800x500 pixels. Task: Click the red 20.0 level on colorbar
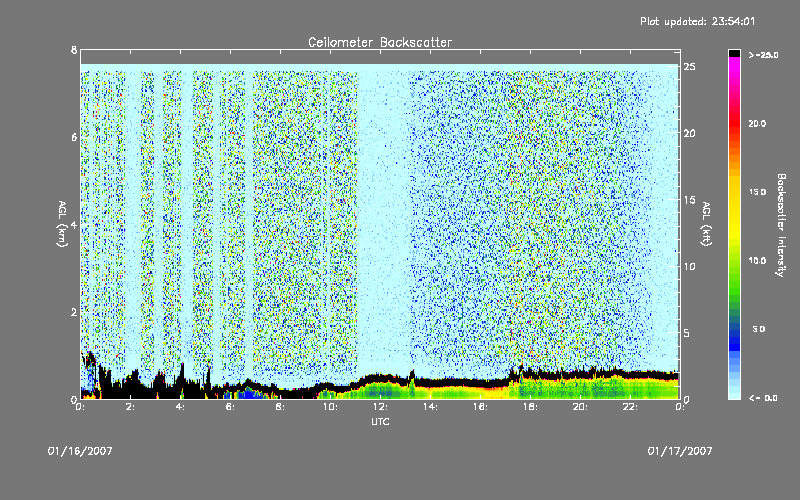click(x=734, y=123)
